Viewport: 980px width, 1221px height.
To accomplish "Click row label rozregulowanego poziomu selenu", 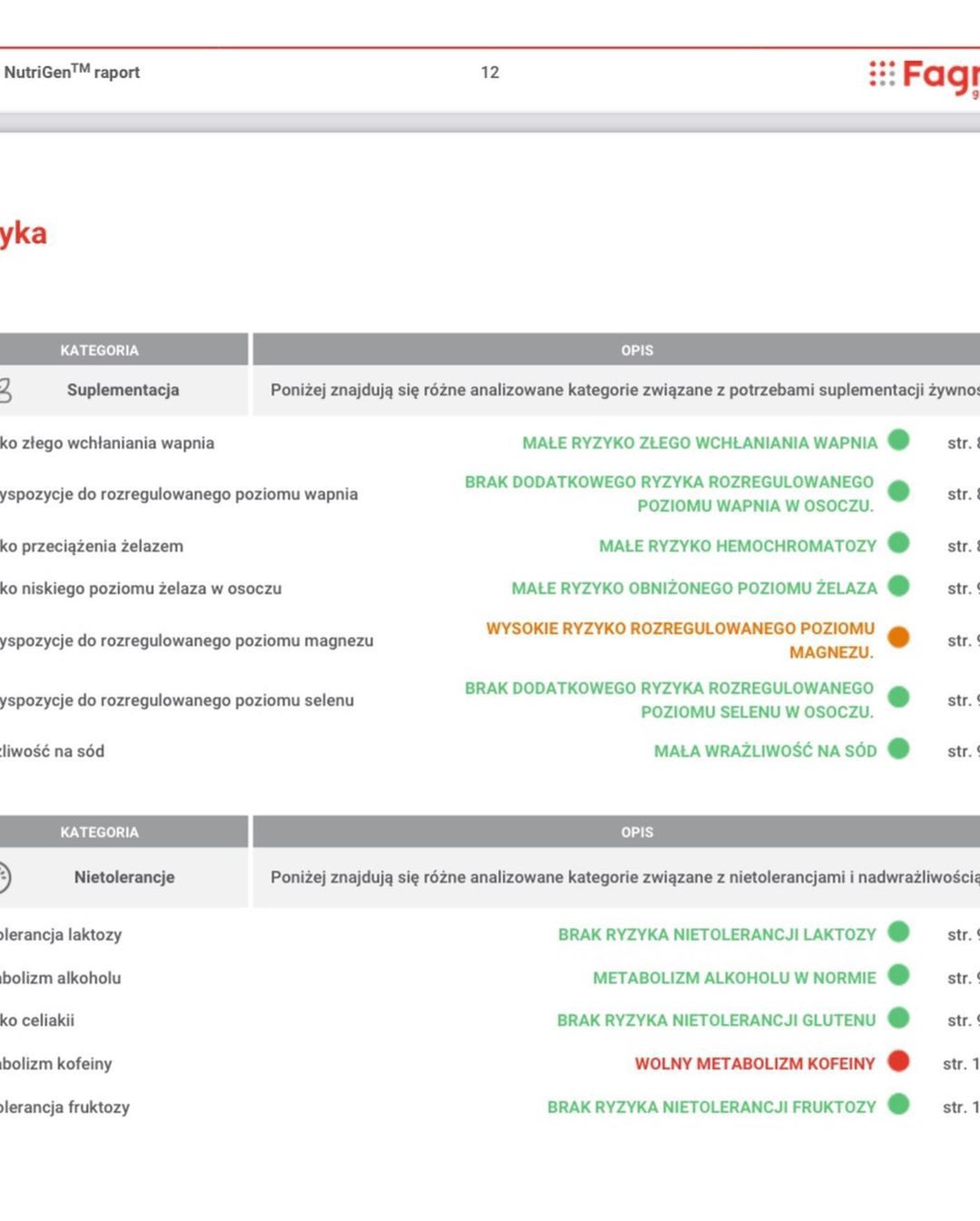I will (x=177, y=700).
